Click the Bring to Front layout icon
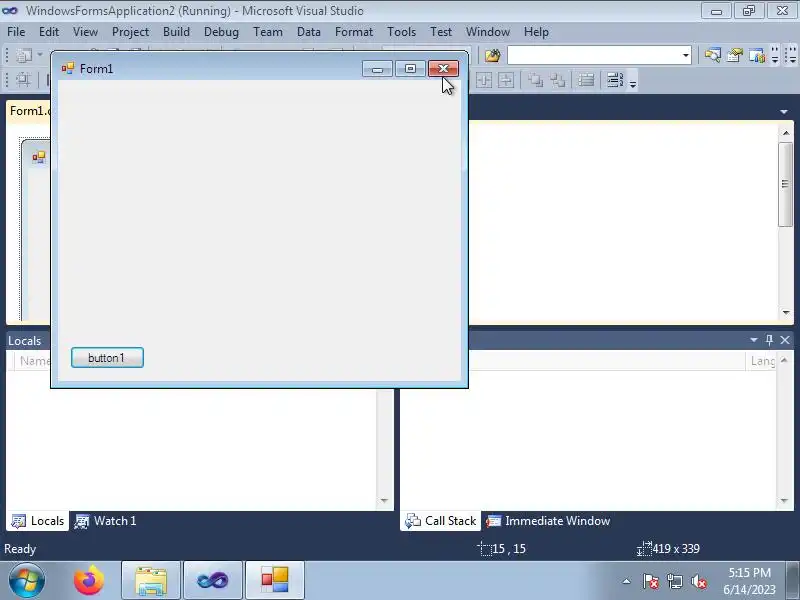The width and height of the screenshot is (800, 600). pos(535,80)
